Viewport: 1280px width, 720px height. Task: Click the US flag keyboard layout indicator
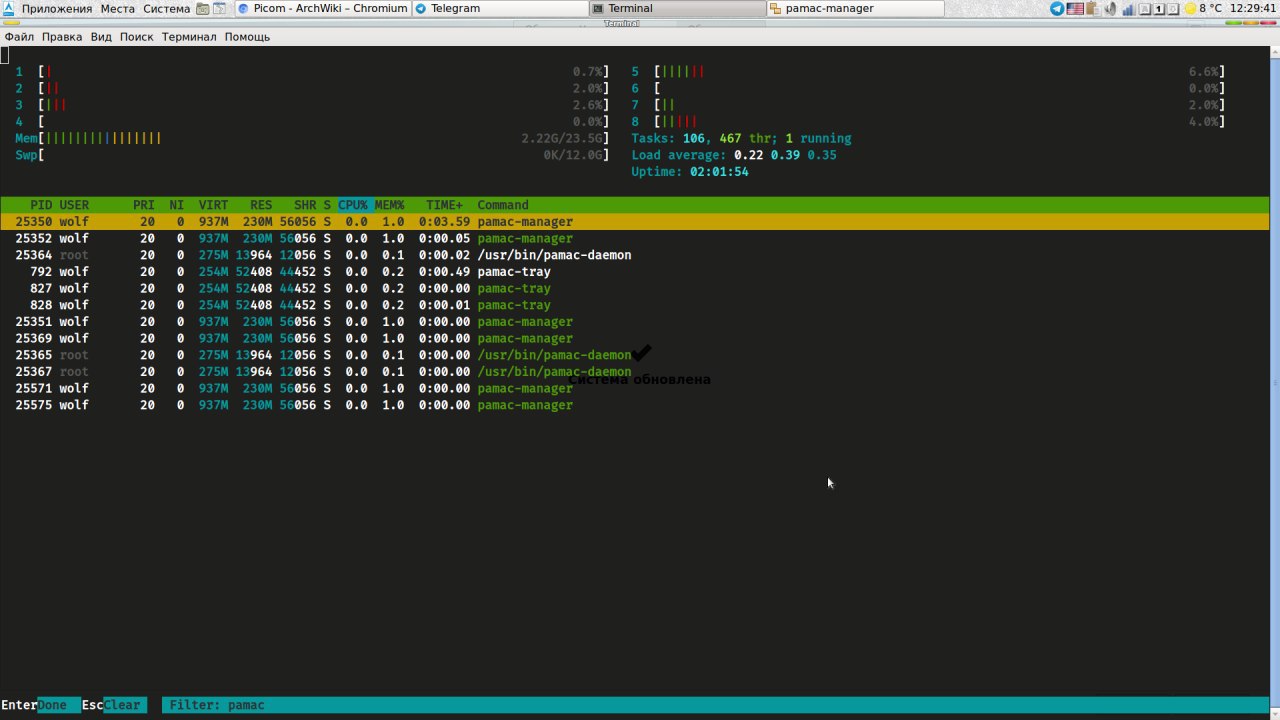[1075, 8]
